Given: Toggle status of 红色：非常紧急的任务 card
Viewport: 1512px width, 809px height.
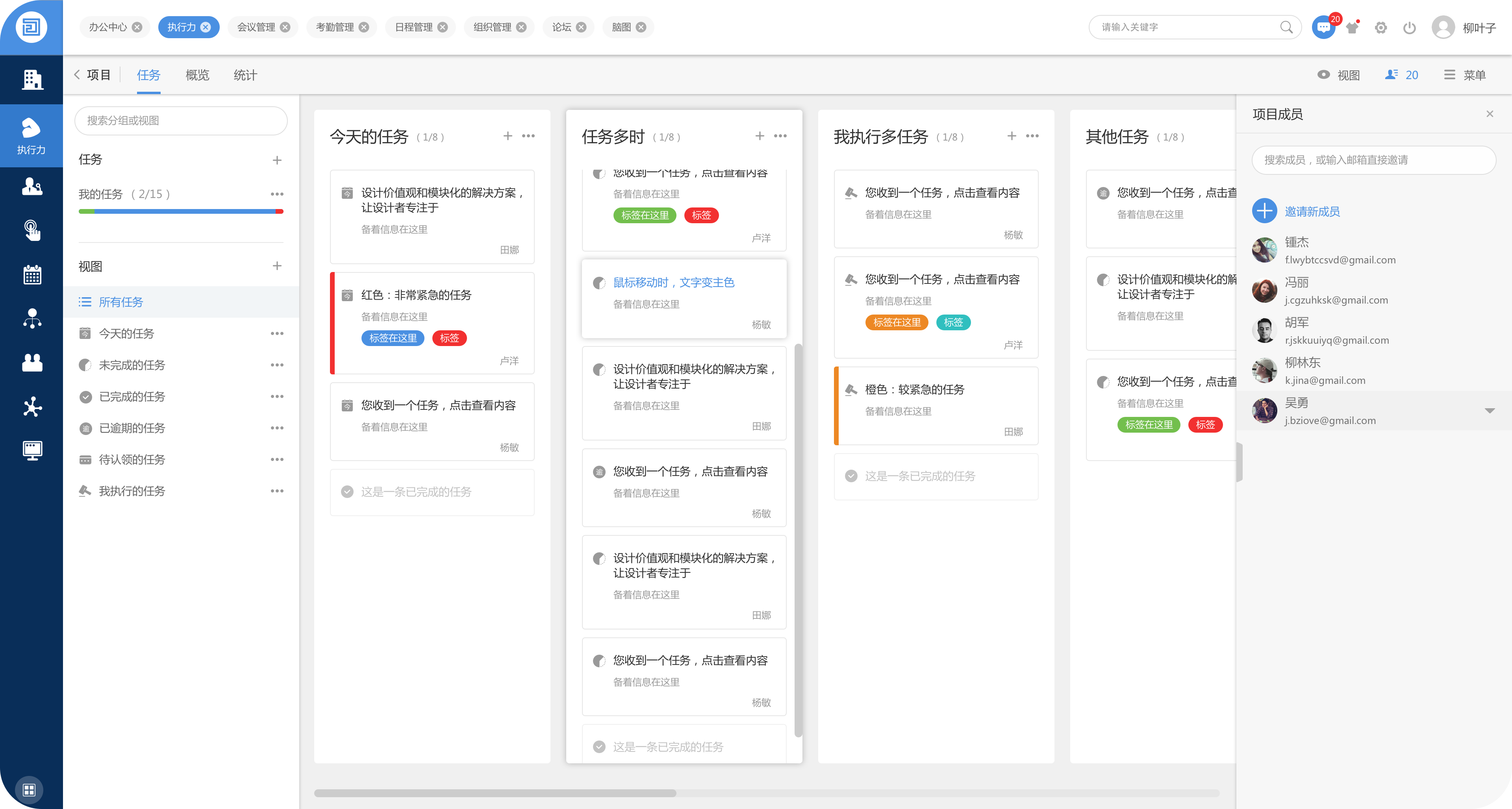Looking at the screenshot, I should 347,295.
